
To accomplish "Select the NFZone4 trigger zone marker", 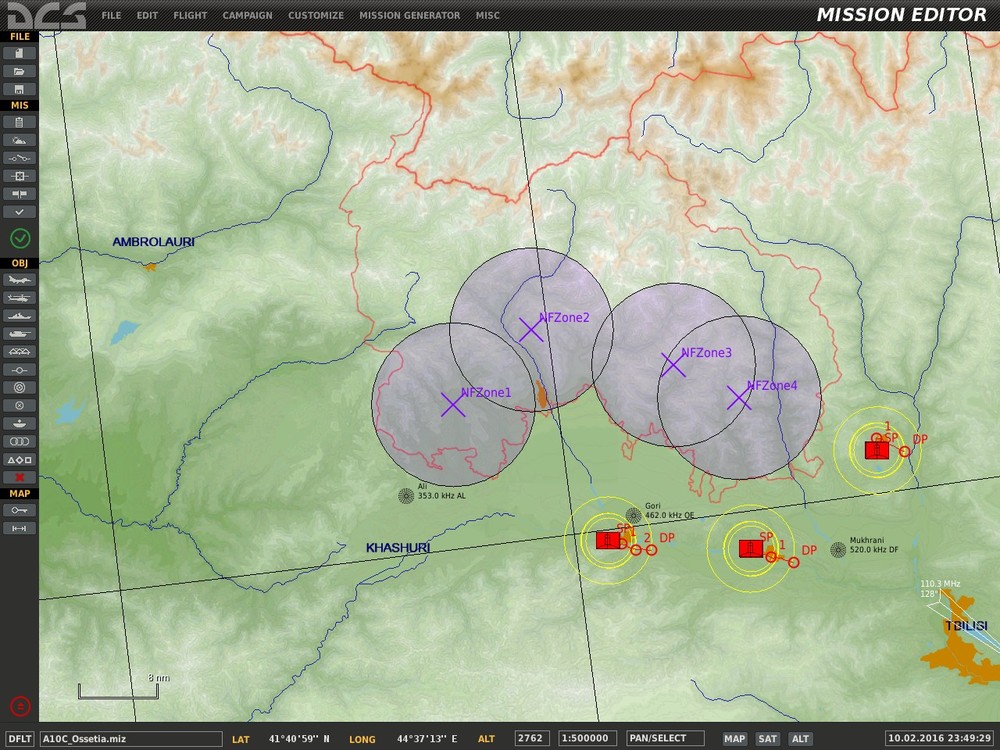I will click(739, 398).
